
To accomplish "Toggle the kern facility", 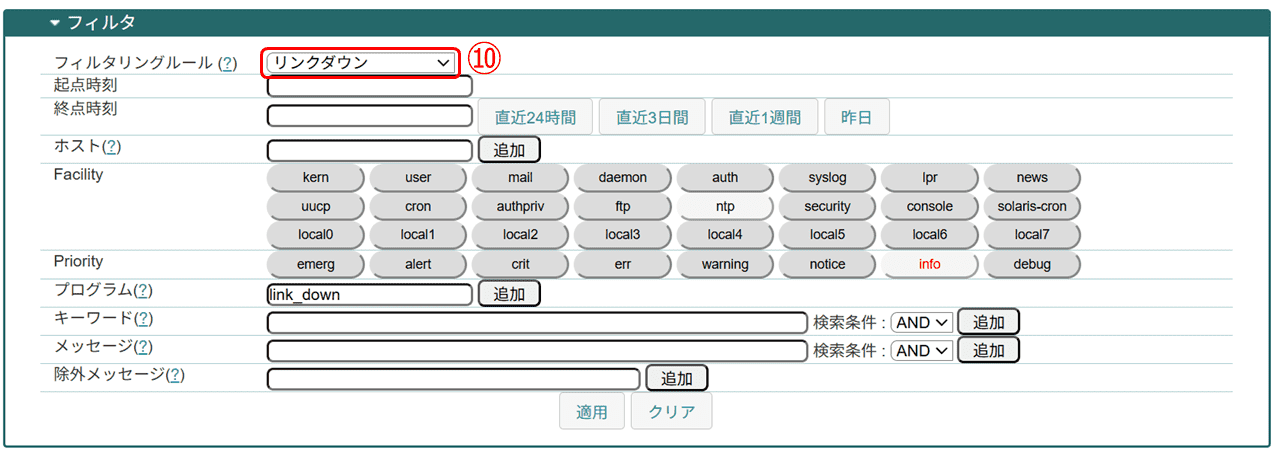I will point(316,178).
